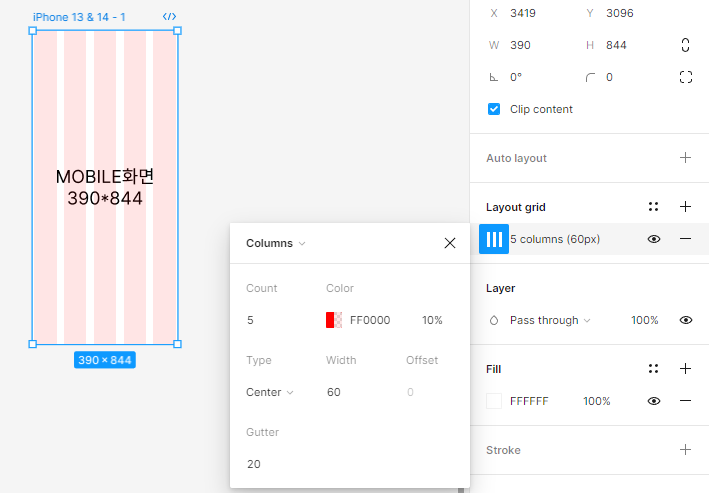Open fill styles four-dot icon

(x=653, y=369)
